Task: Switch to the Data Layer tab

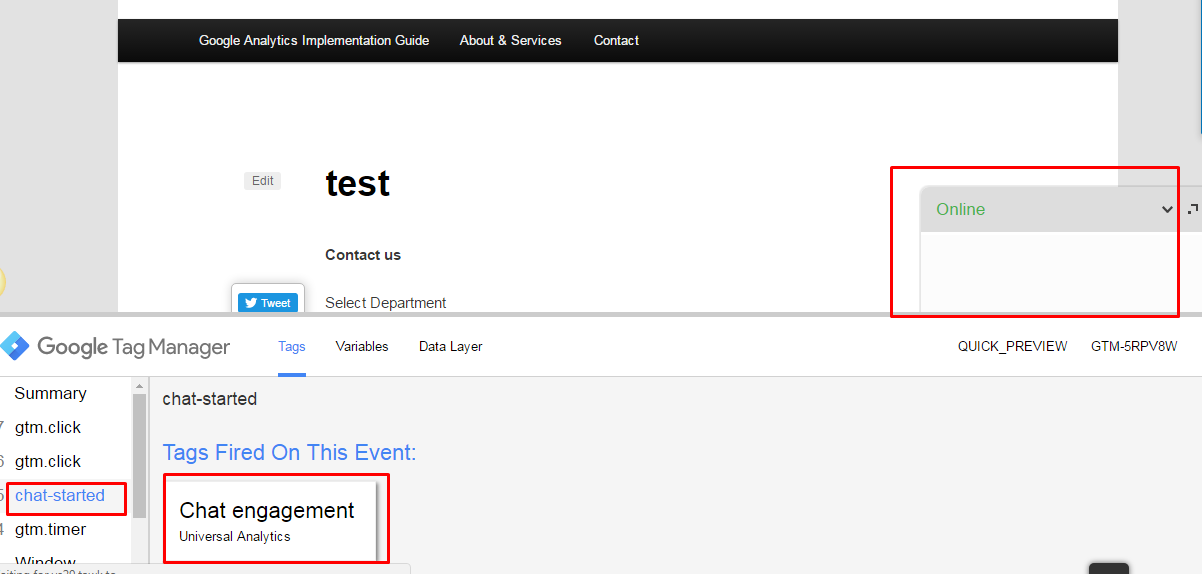Action: click(x=450, y=346)
